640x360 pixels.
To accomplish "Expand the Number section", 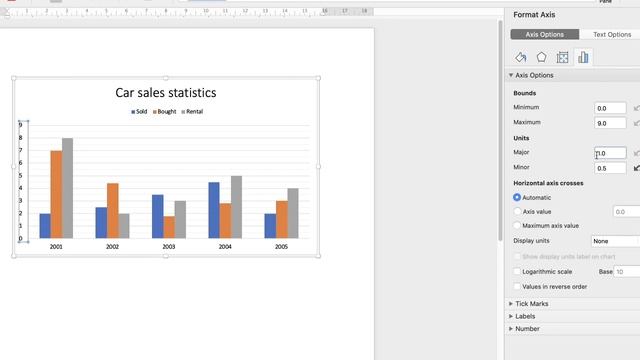I will [511, 329].
